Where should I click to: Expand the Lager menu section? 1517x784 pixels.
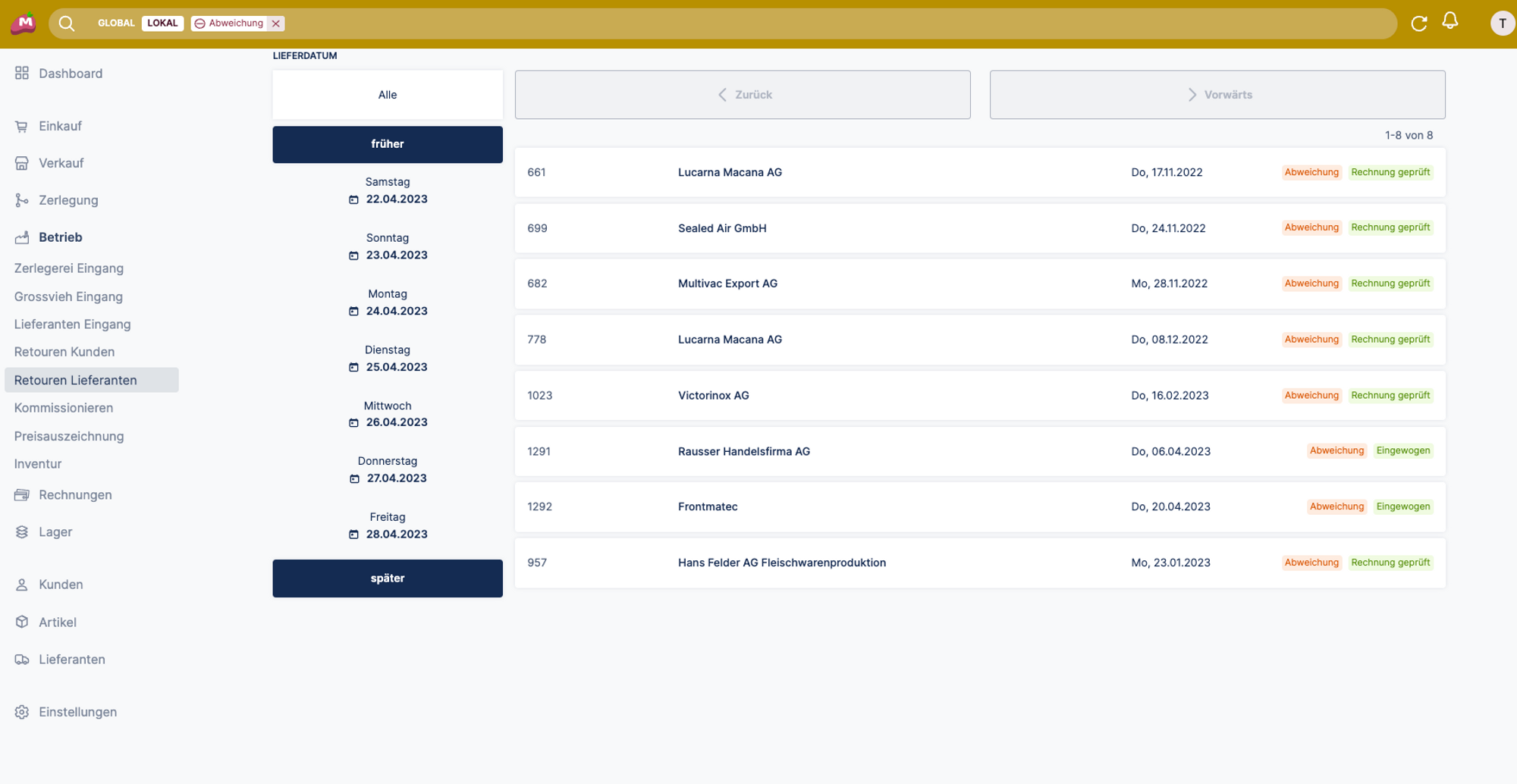click(x=55, y=532)
